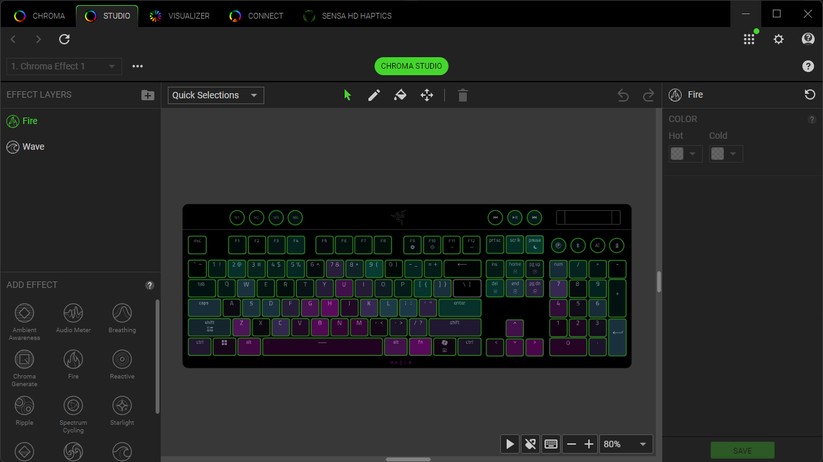Click the canvas vertical scrollbar handle

click(659, 281)
